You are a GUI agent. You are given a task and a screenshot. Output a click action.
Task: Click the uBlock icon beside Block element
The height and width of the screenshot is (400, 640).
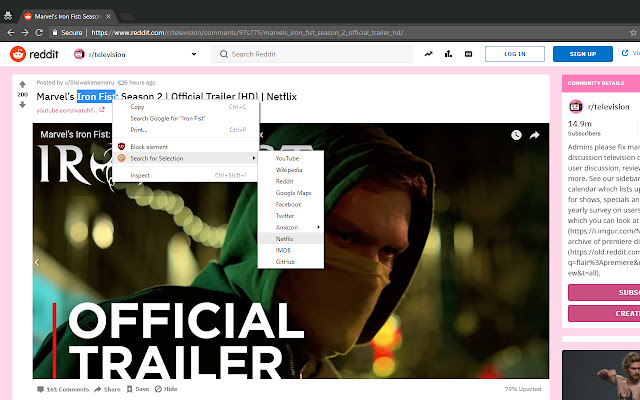(x=121, y=147)
